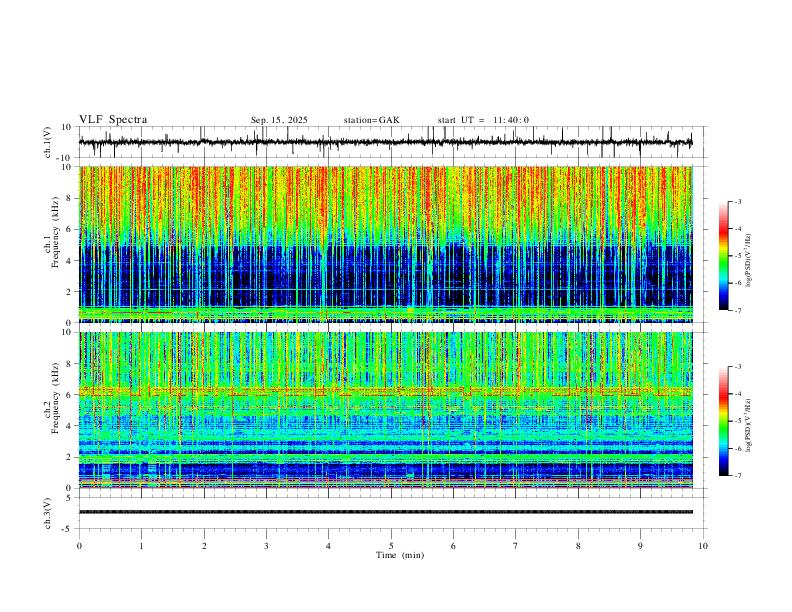This screenshot has height=612, width=792.
Task: Click the "-3" label on ch.1 color scale
Action: (738, 201)
